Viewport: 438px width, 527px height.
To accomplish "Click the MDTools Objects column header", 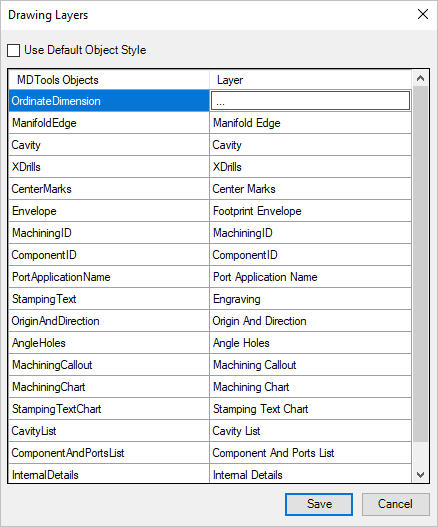I will [109, 80].
